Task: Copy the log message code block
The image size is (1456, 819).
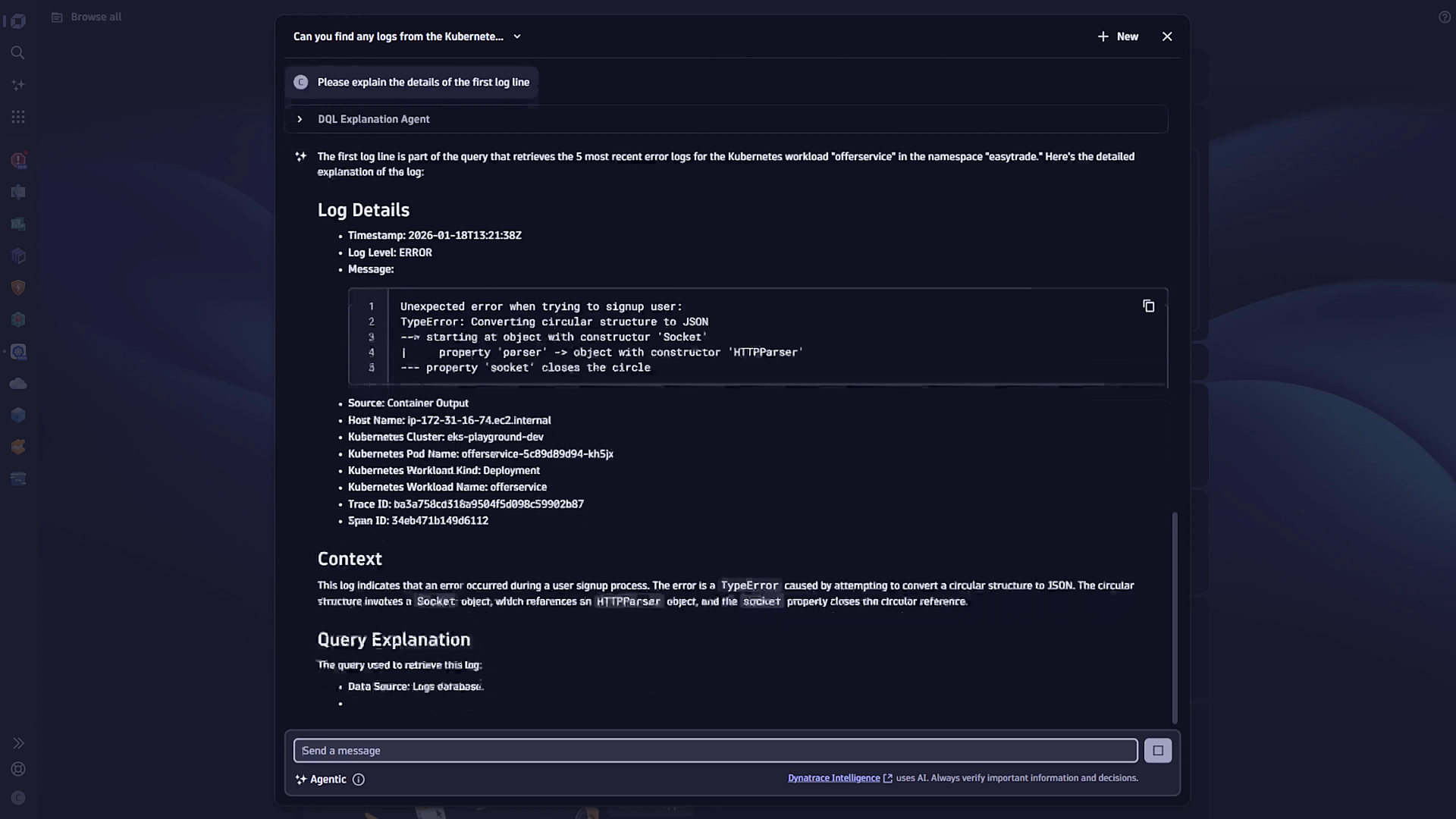Action: [x=1148, y=306]
